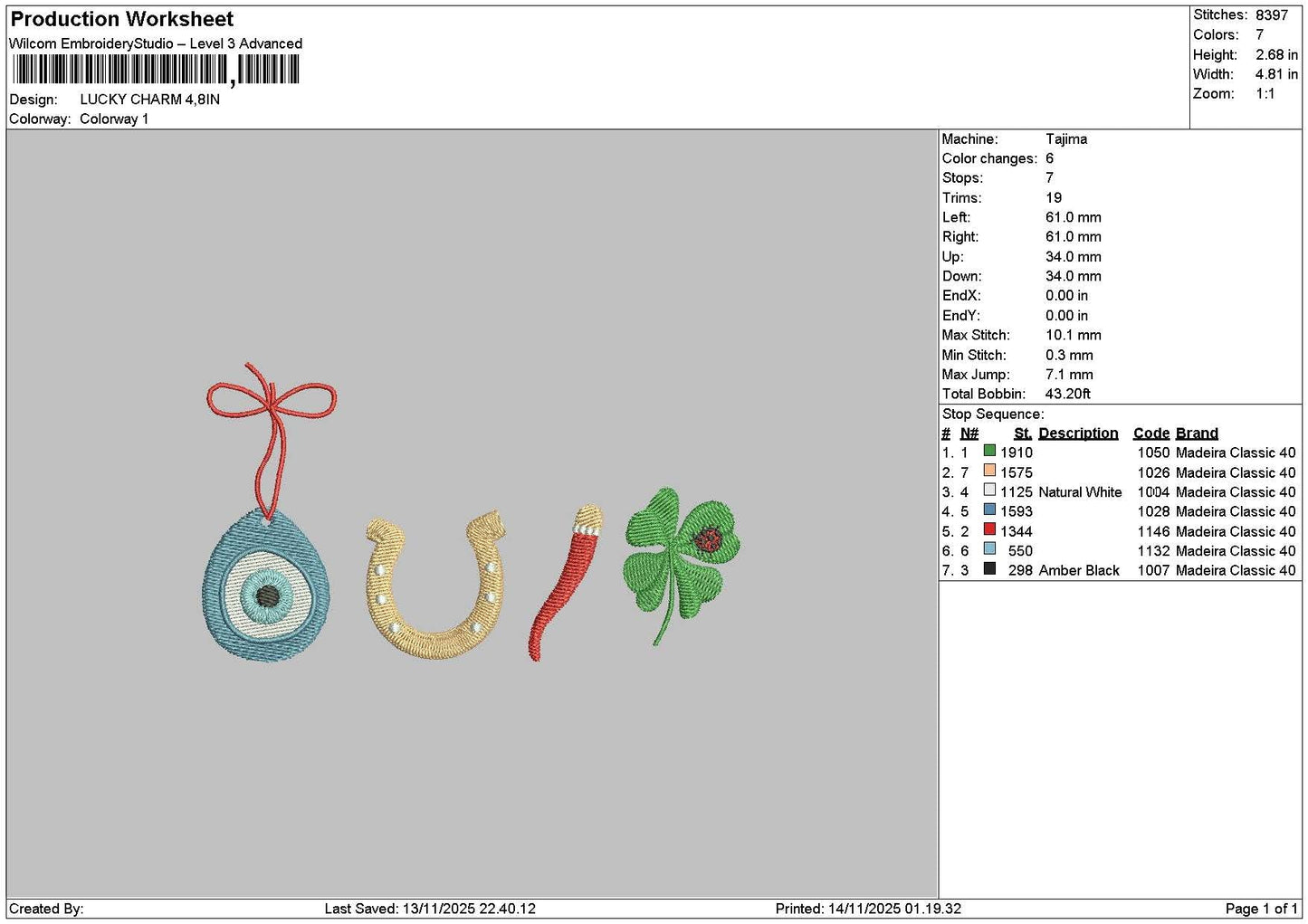Click the Stitches count value 8397

point(1271,15)
